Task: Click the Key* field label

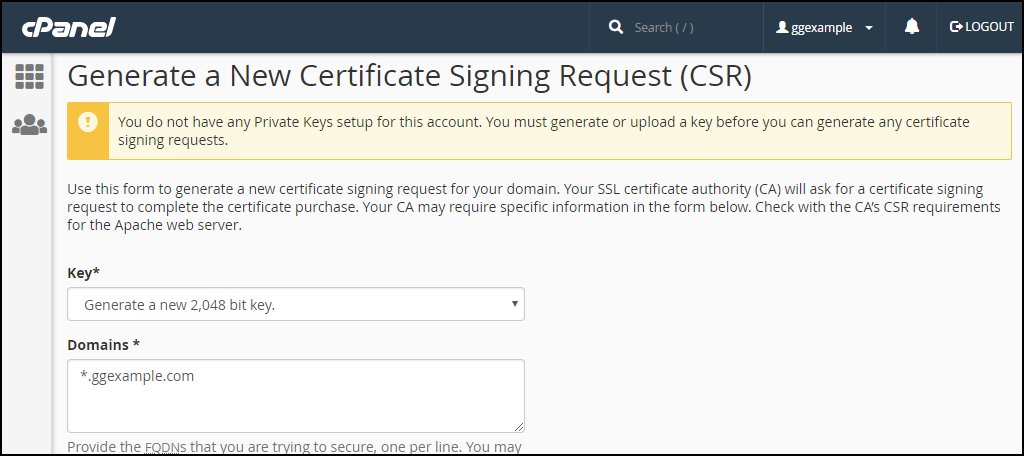Action: 84,273
